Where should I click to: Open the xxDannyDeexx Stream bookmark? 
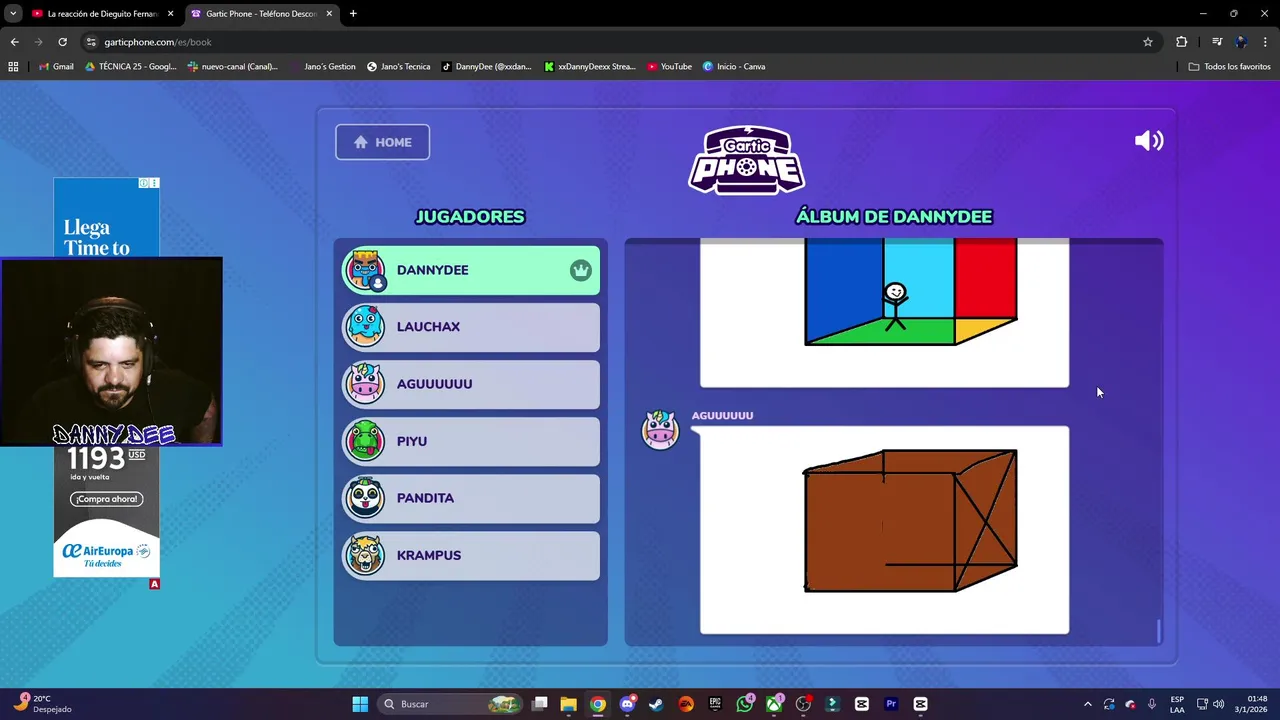tap(590, 67)
